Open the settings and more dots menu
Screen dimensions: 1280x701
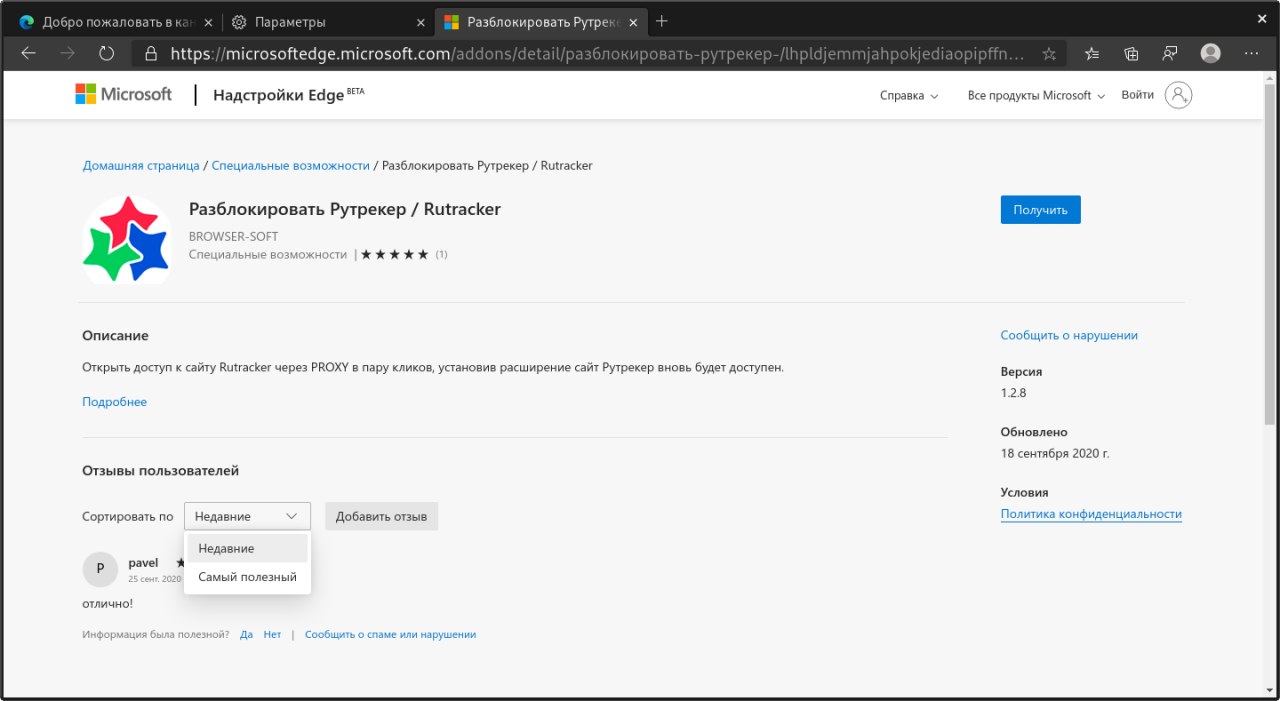click(1253, 54)
